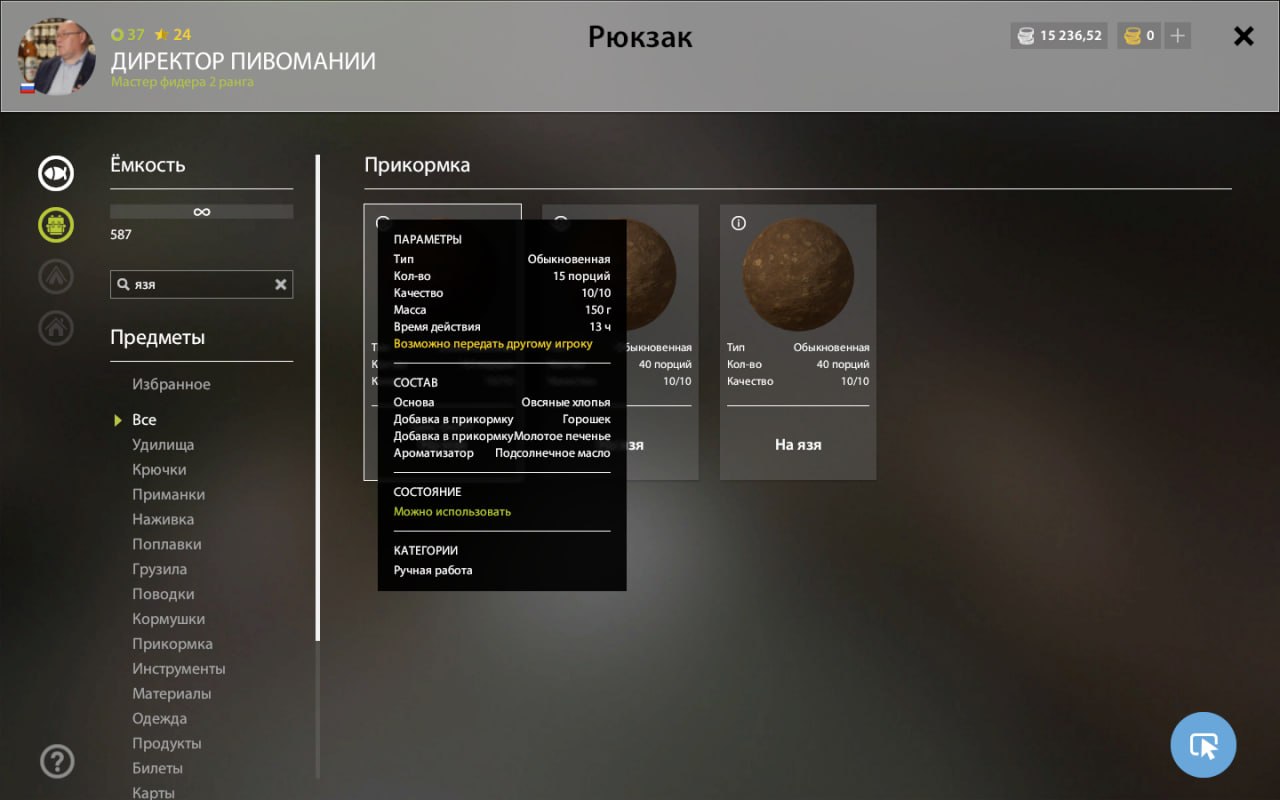Click the player name "ДИРЕКТОР ПИВОМАНИИ"
The height and width of the screenshot is (800, 1280).
(243, 62)
